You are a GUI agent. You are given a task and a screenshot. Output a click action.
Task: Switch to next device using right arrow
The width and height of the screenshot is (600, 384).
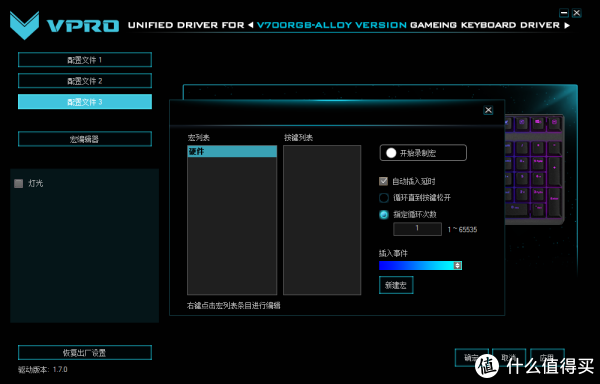click(567, 25)
